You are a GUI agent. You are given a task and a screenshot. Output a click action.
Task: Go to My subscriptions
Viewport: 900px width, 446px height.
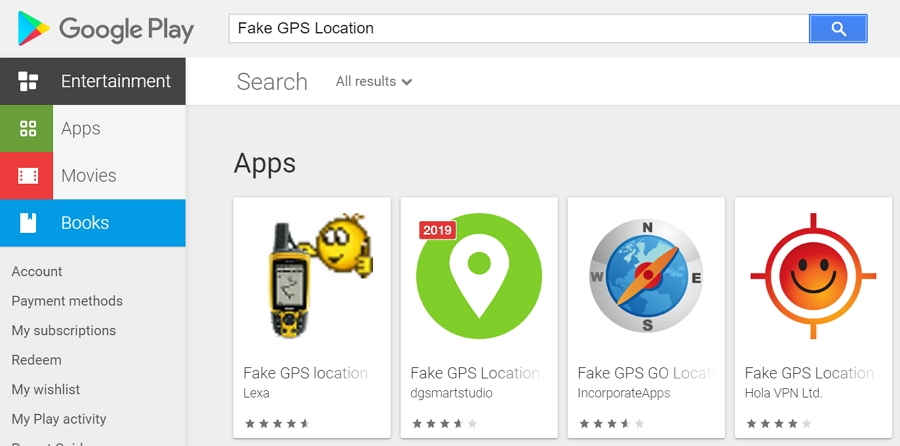coord(64,330)
